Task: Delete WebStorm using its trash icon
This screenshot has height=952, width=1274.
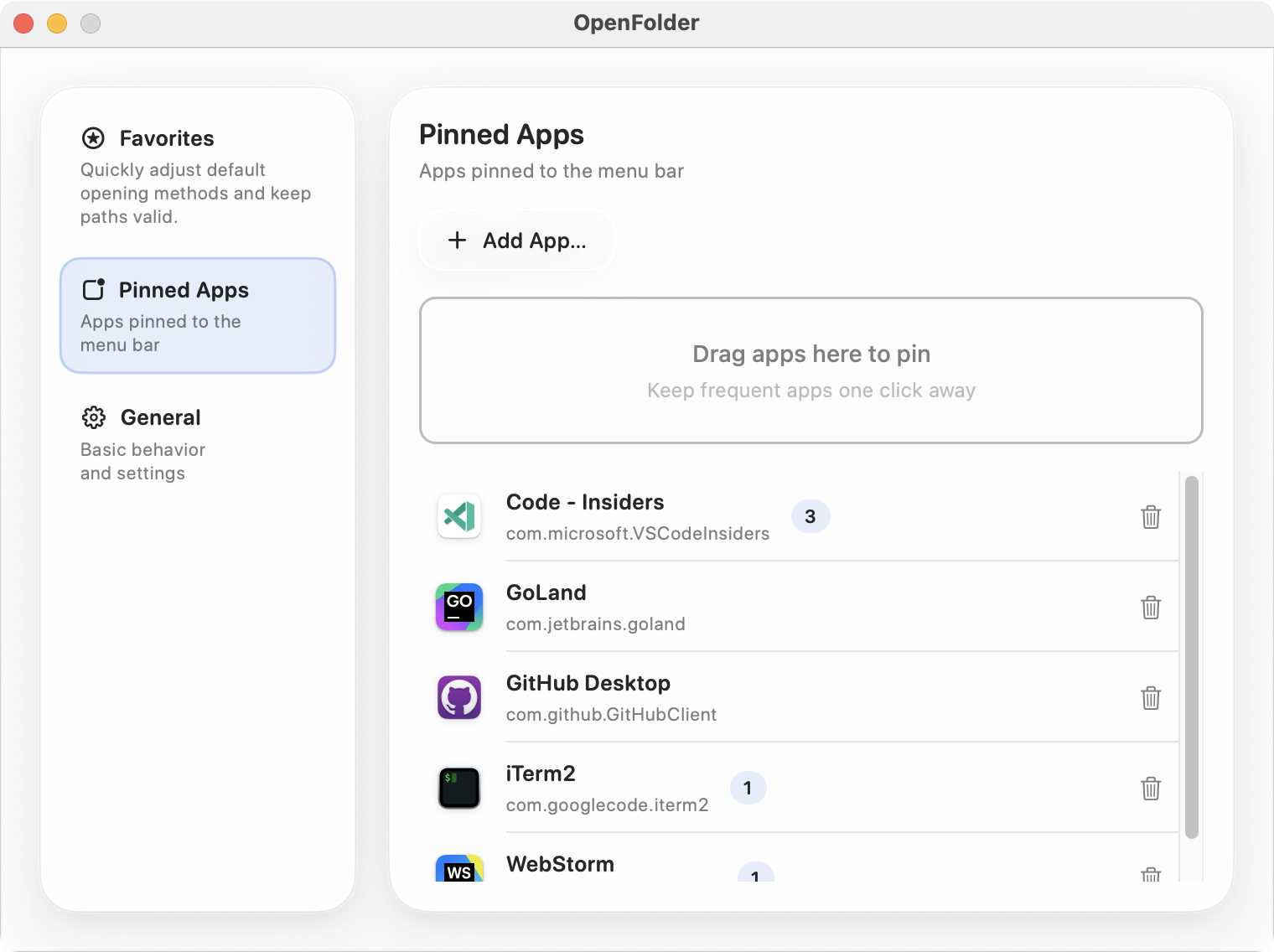Action: [x=1151, y=876]
